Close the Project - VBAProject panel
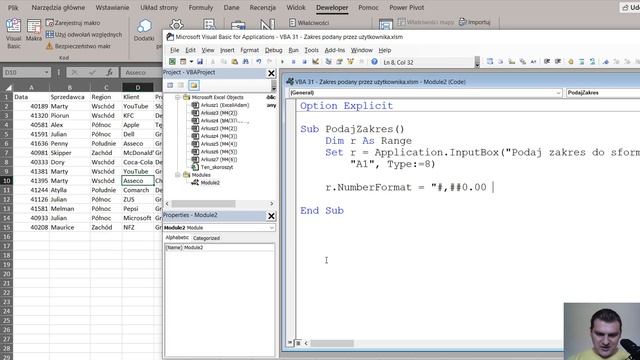640x360 pixels. coord(271,73)
